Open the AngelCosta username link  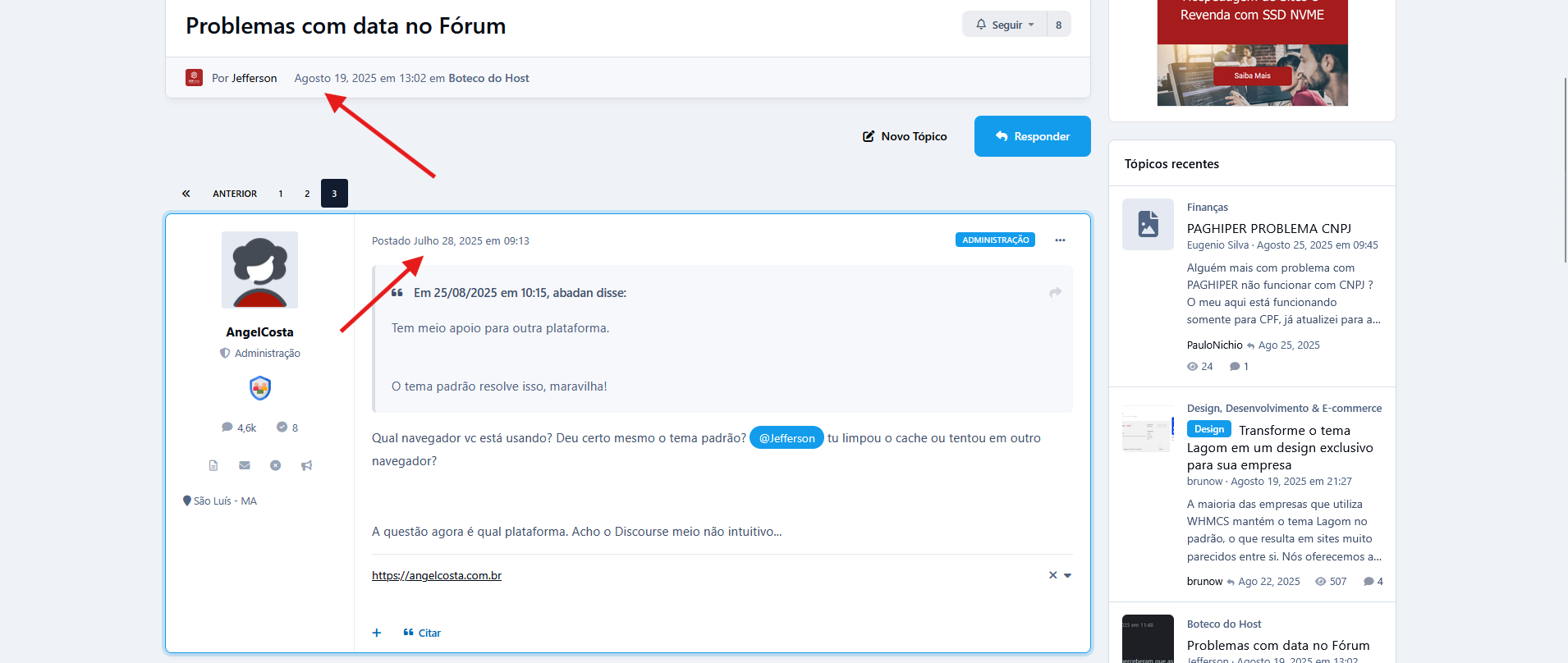[x=259, y=332]
